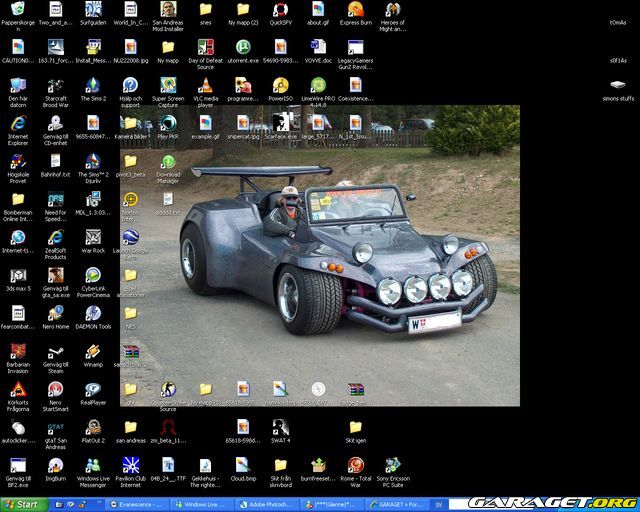The height and width of the screenshot is (512, 640).
Task: Open the SWAT 4 game shortcut
Action: tap(280, 428)
